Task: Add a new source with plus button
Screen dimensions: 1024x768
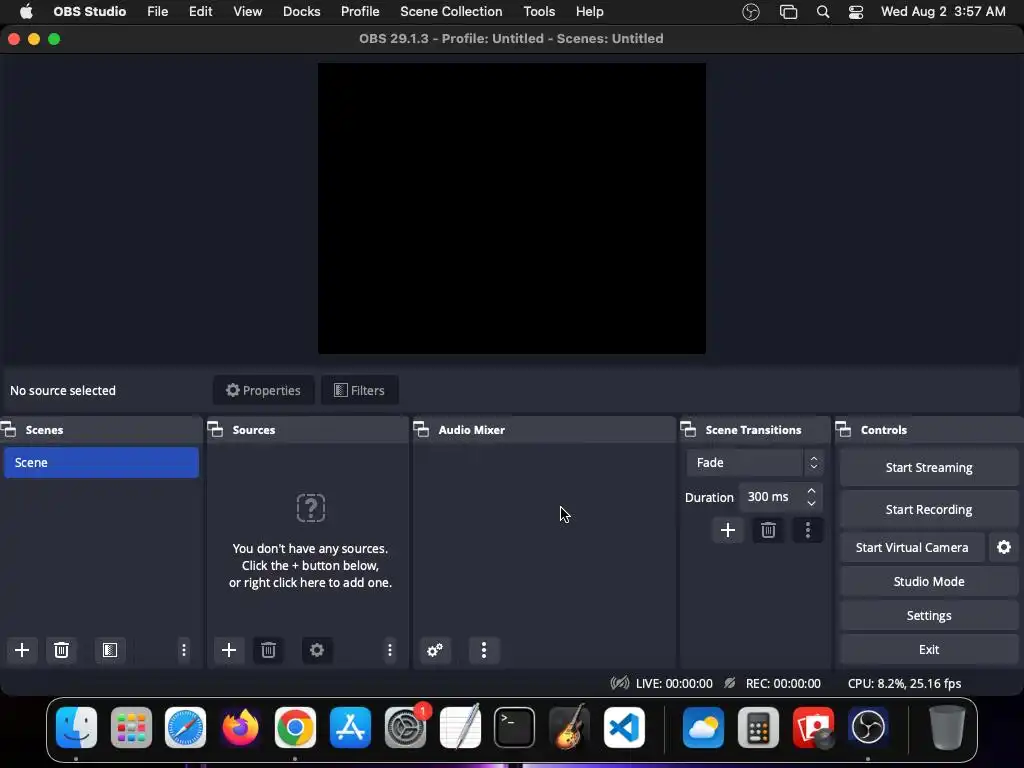Action: 229,650
